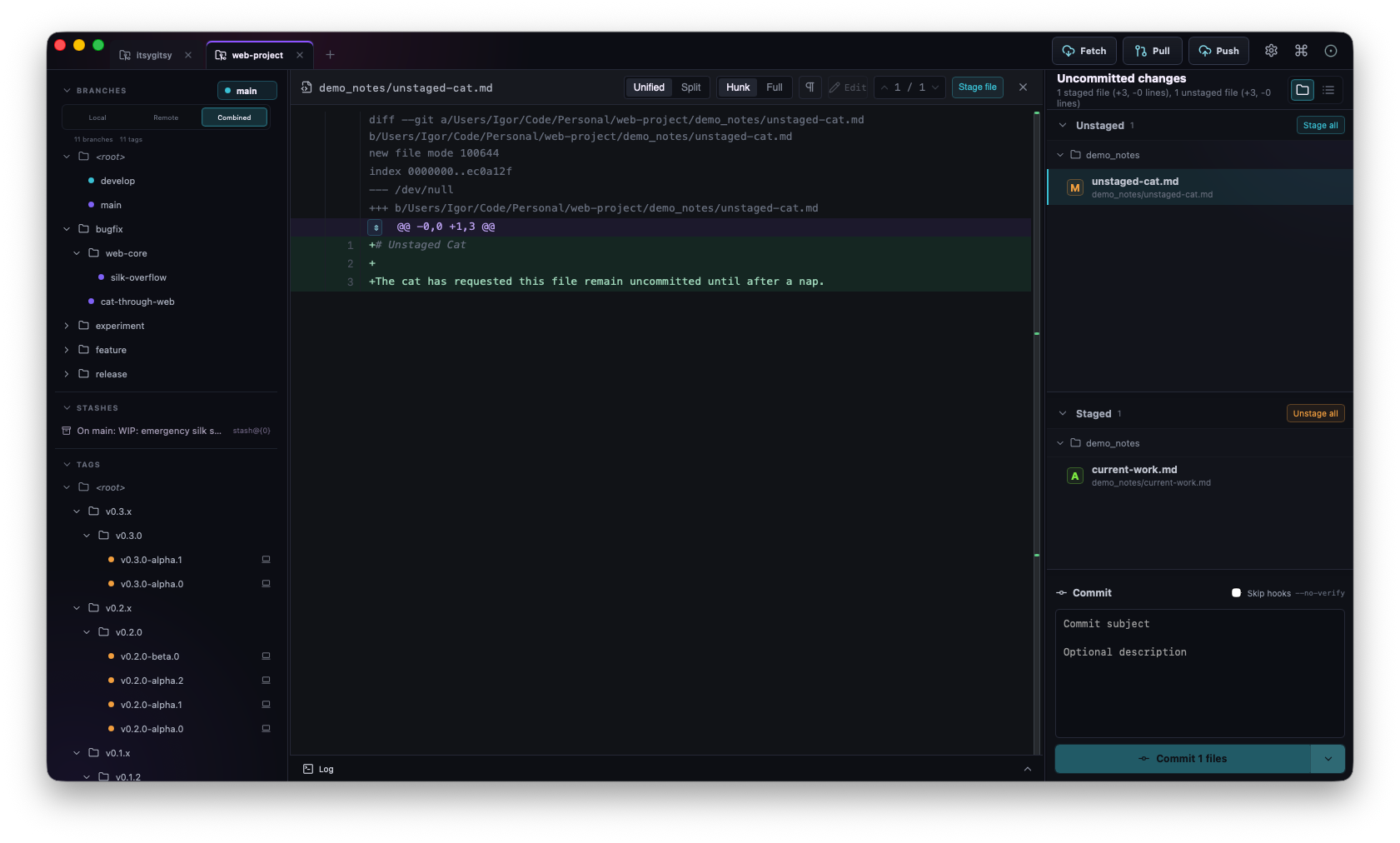Viewport: 1400px width, 843px height.
Task: Click the Edit button in diff toolbar
Action: coord(848,87)
